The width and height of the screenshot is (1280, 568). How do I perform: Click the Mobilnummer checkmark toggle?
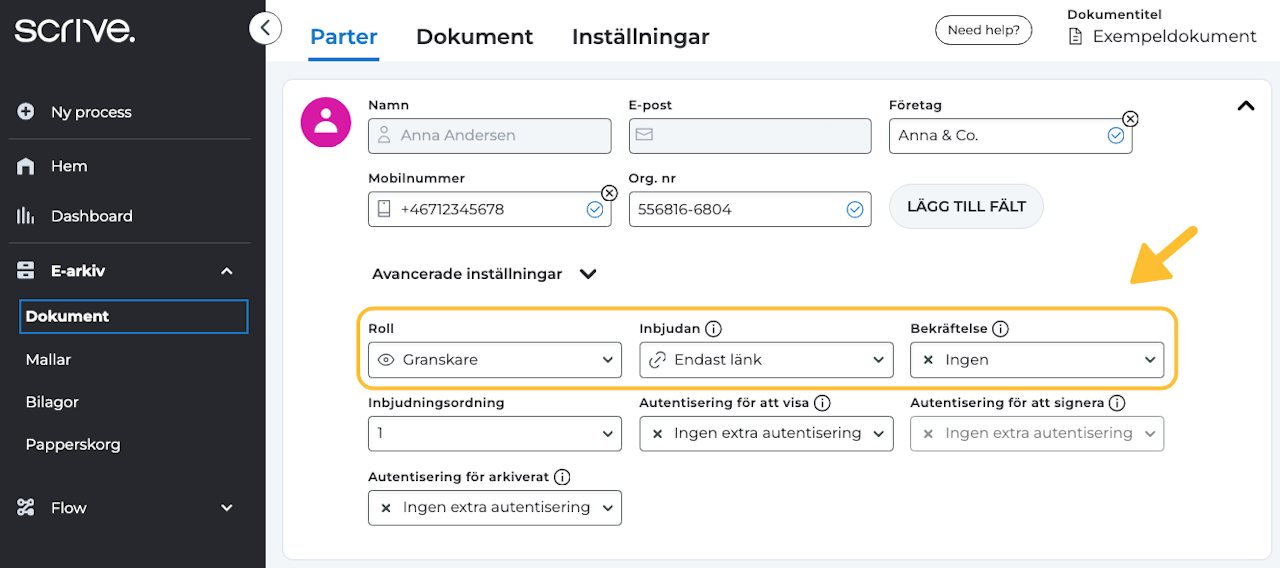594,209
